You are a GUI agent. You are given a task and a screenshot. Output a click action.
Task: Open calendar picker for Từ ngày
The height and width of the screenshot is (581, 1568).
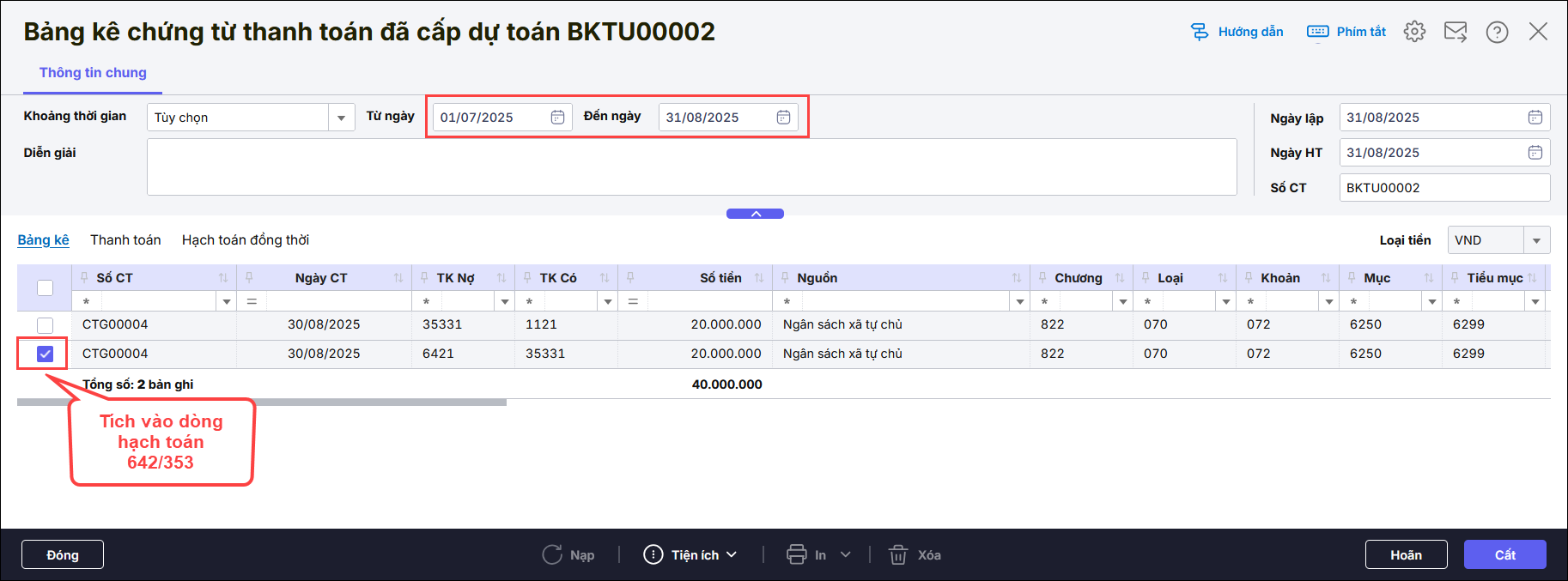[x=557, y=118]
